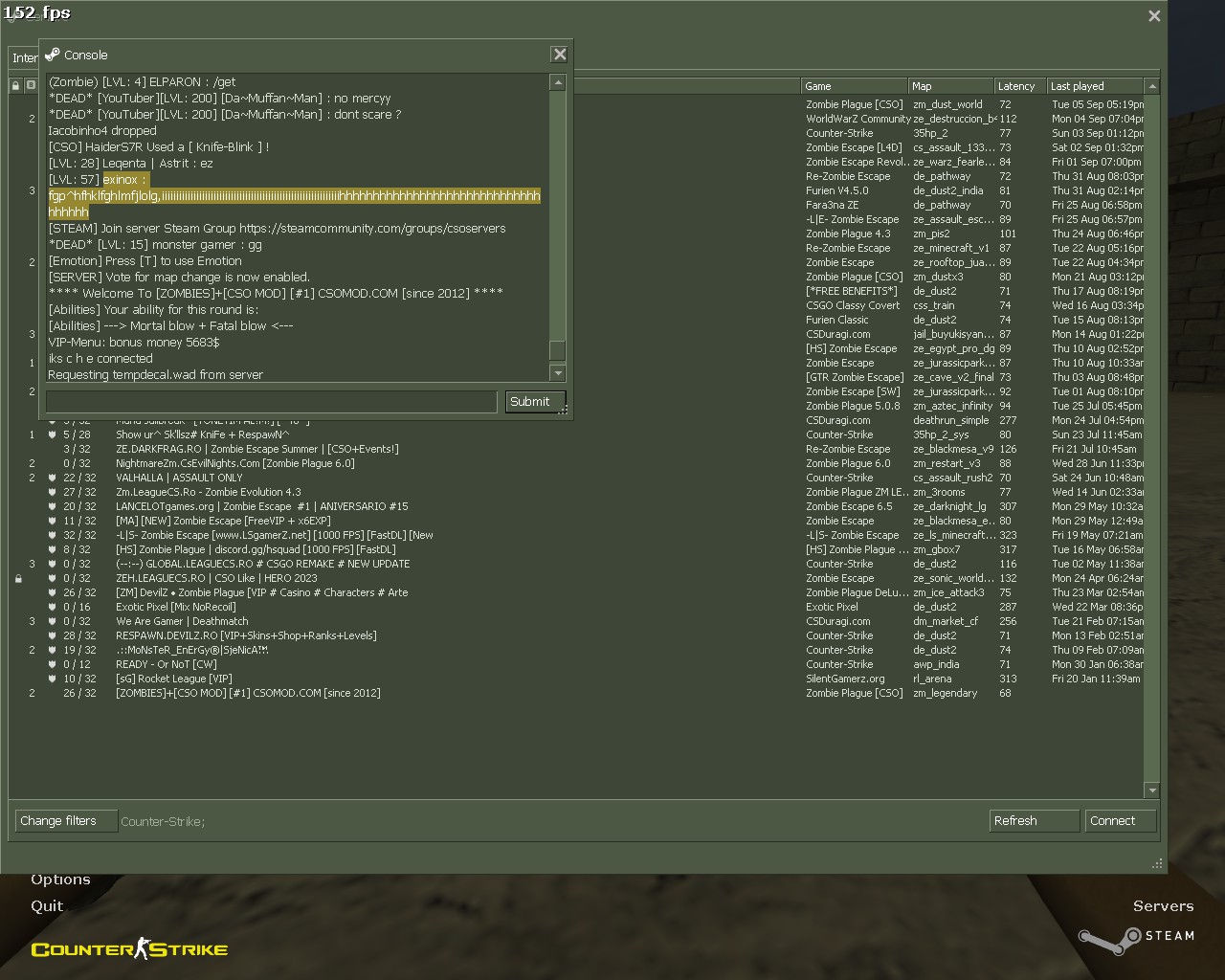Click shield icon on Exotic Pixel row
This screenshot has width=1225, height=980.
pyautogui.click(x=54, y=607)
